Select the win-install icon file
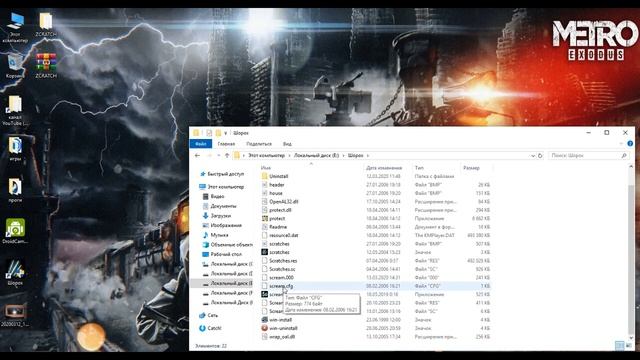Screen dimensions: 640x360 264,320
